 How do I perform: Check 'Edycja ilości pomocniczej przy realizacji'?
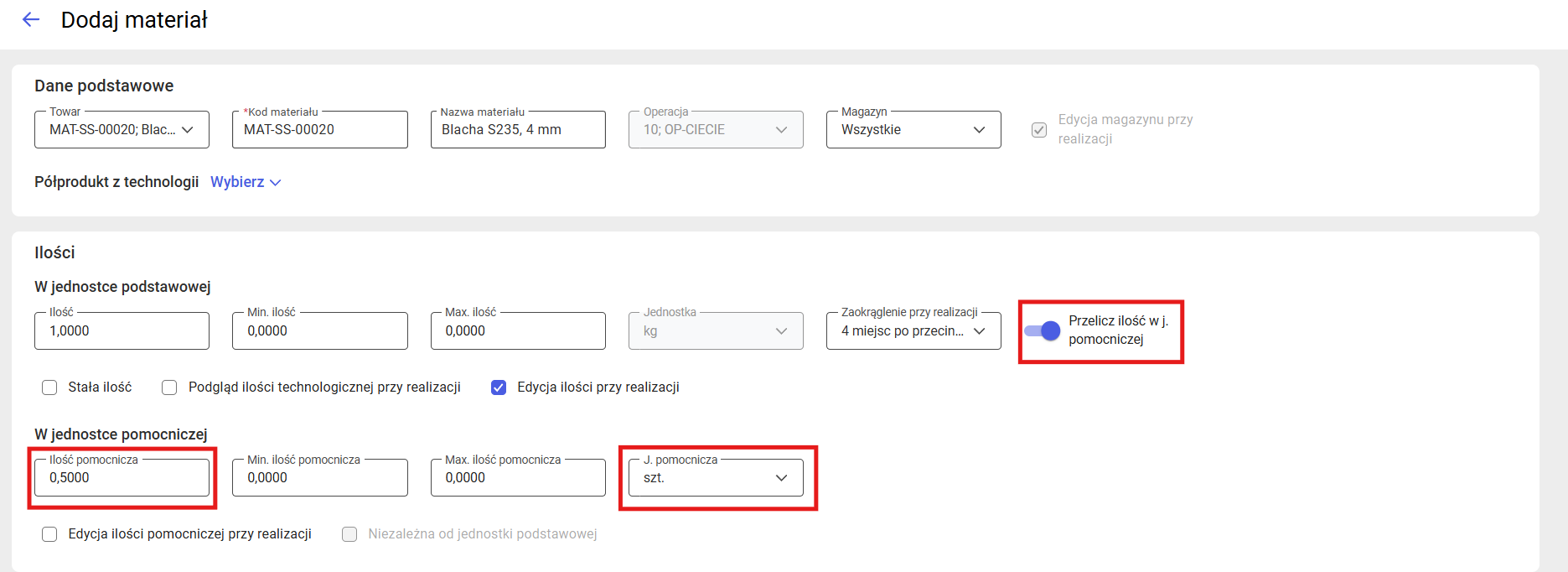point(49,534)
